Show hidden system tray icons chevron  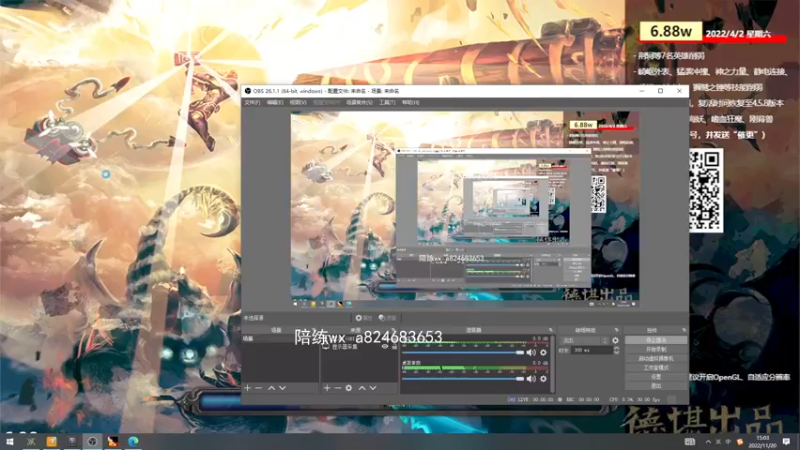coord(708,442)
